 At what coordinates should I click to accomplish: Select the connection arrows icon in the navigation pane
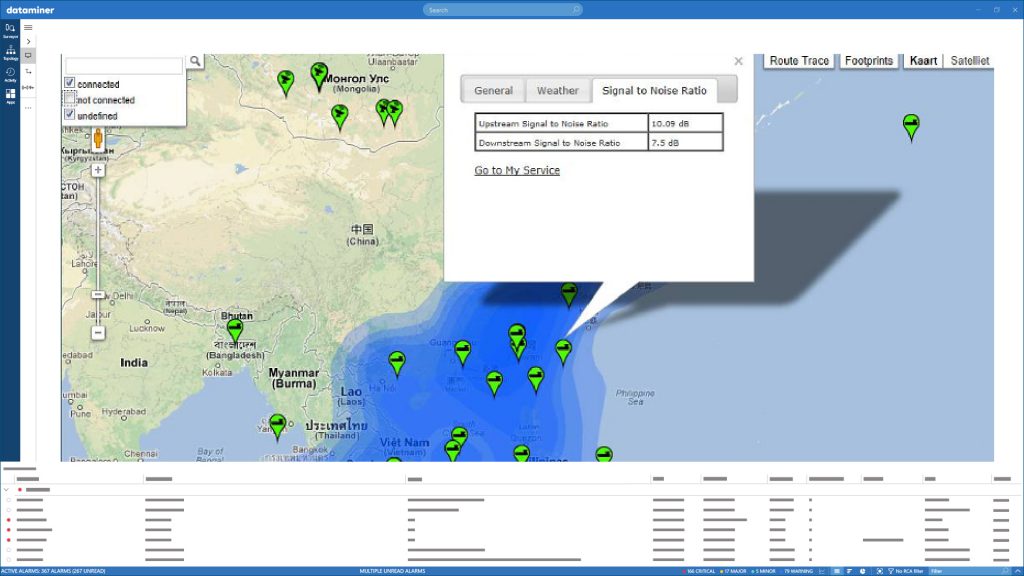[x=28, y=71]
